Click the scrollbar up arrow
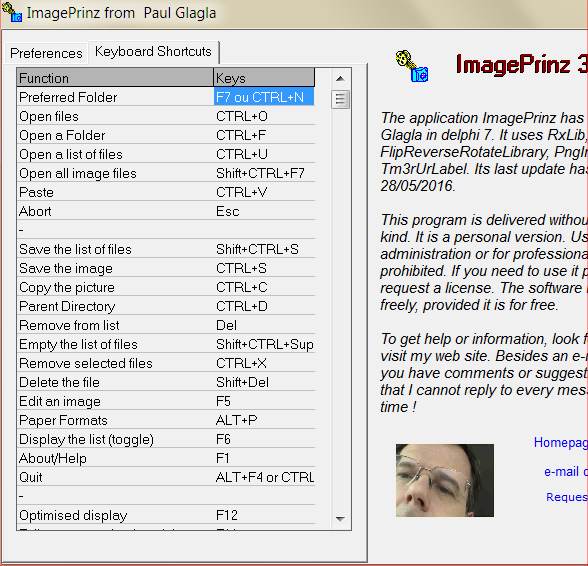Viewport: 588px width, 566px height. coord(340,78)
